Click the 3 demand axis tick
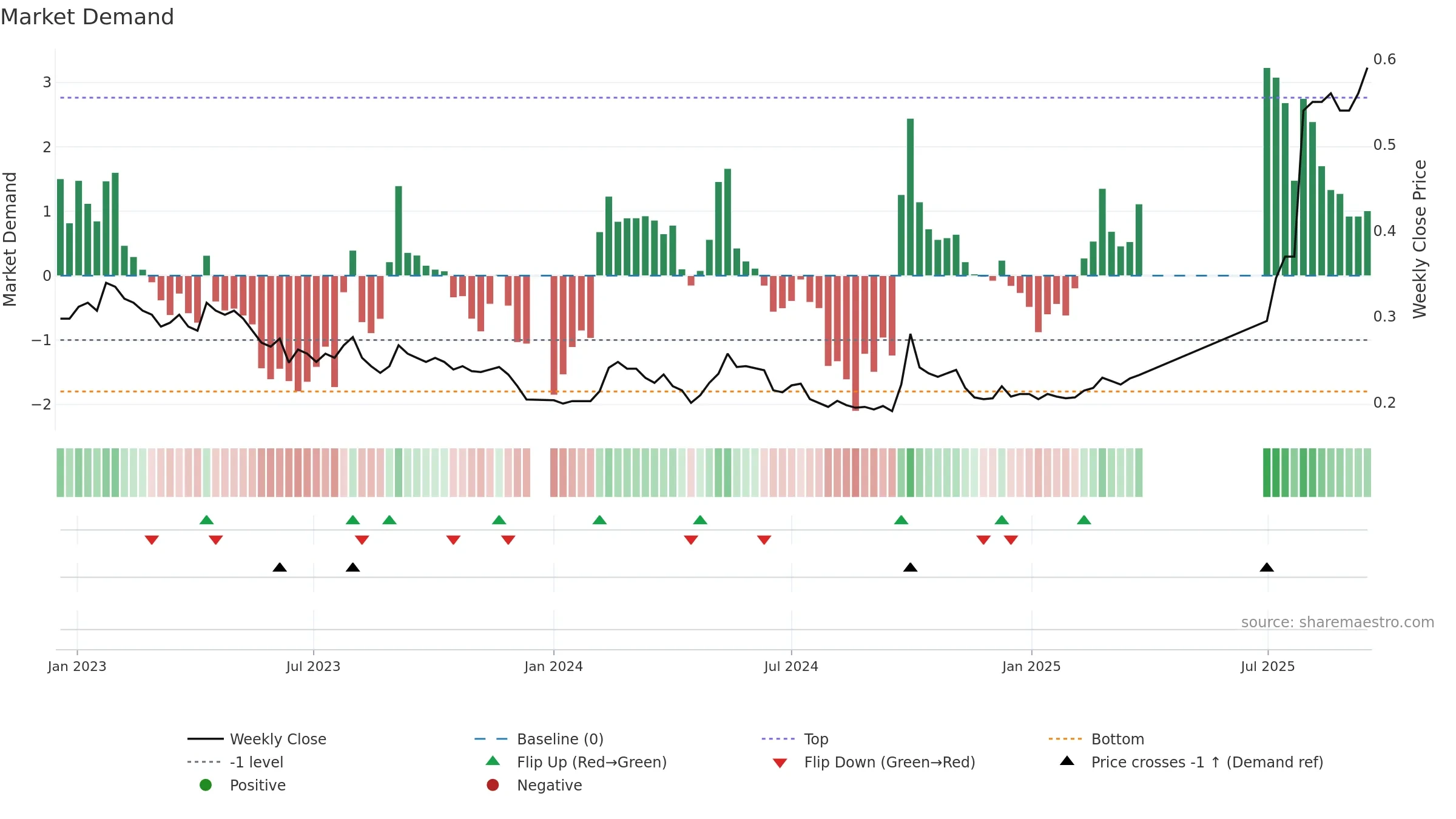This screenshot has height=819, width=1456. click(x=47, y=82)
